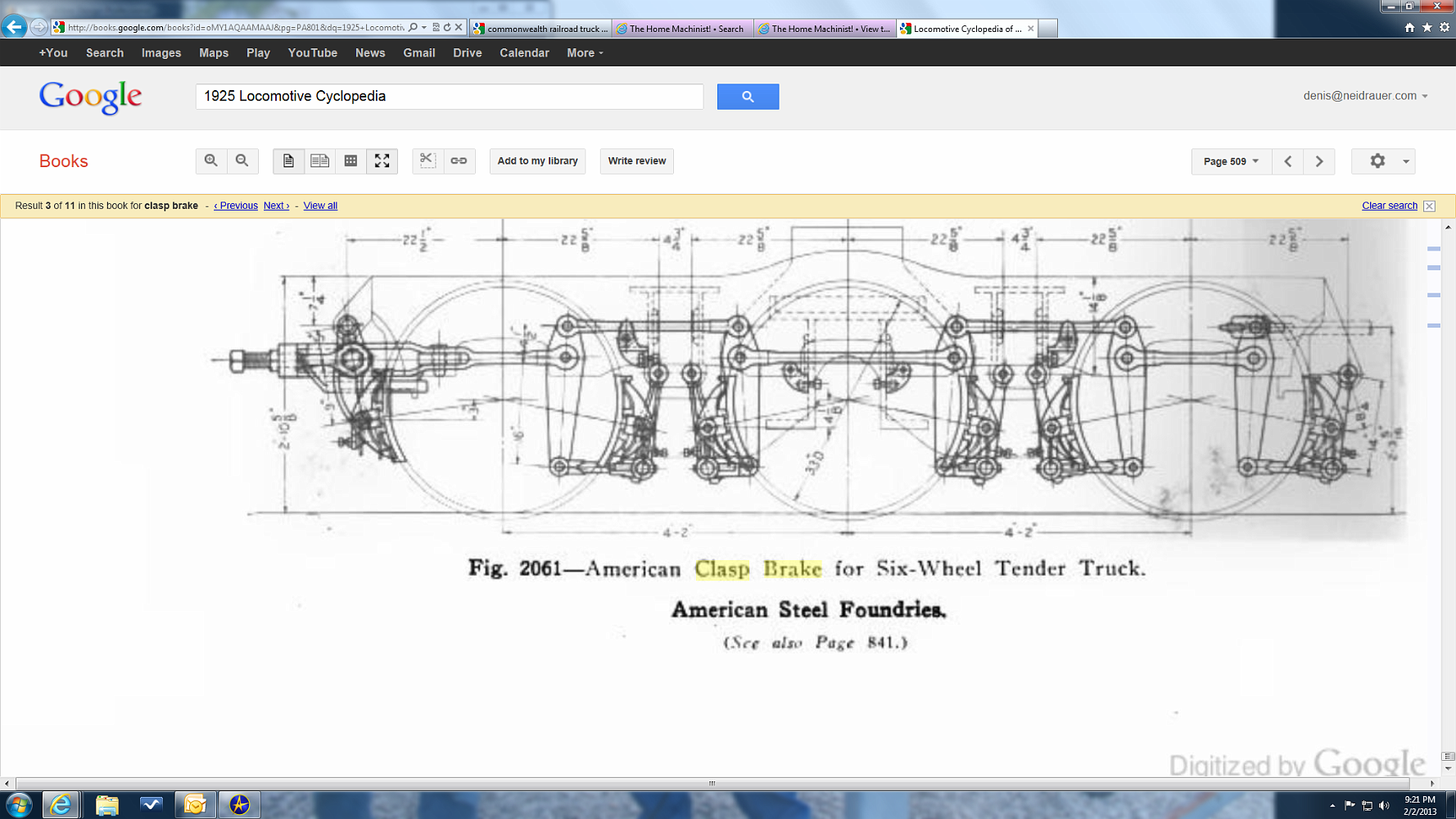Switch to thumbnail grid view

tap(350, 161)
